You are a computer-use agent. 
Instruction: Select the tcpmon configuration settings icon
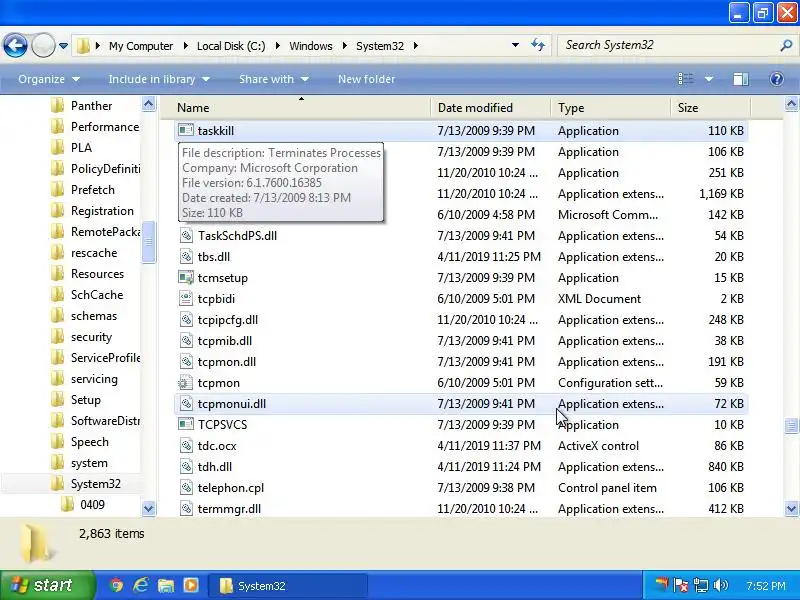point(186,383)
